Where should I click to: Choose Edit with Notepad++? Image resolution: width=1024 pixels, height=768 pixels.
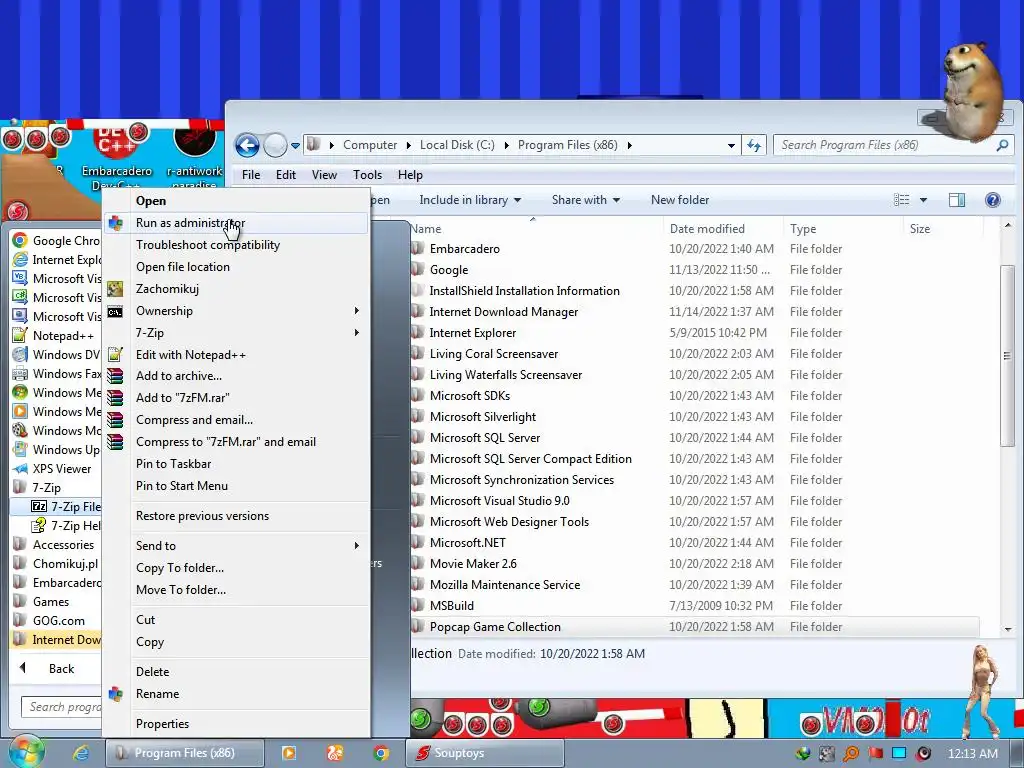coord(191,355)
